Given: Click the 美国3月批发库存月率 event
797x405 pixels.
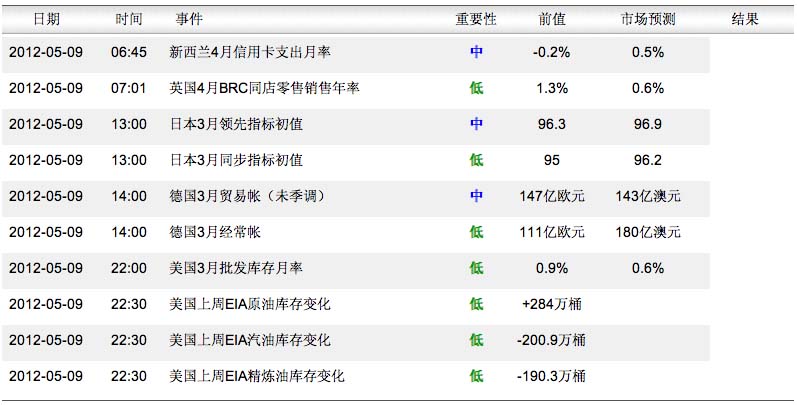Looking at the screenshot, I should (236, 268).
